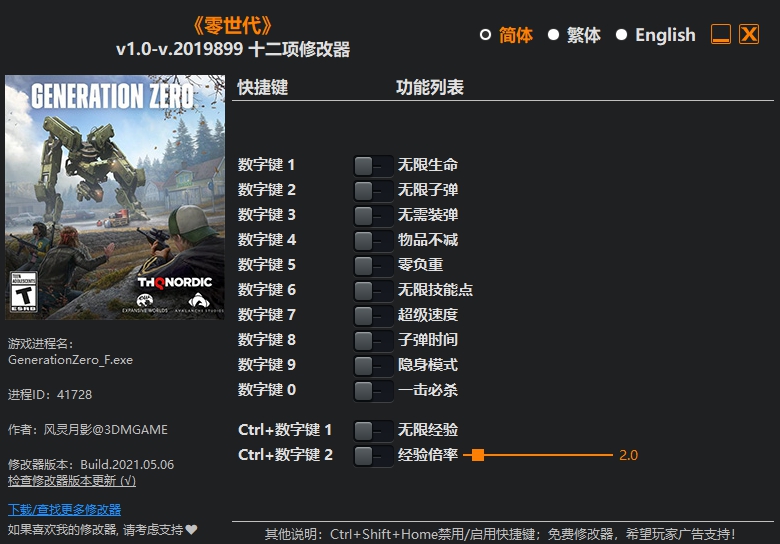
Task: Select the 繁体 language radio button
Action: click(553, 35)
